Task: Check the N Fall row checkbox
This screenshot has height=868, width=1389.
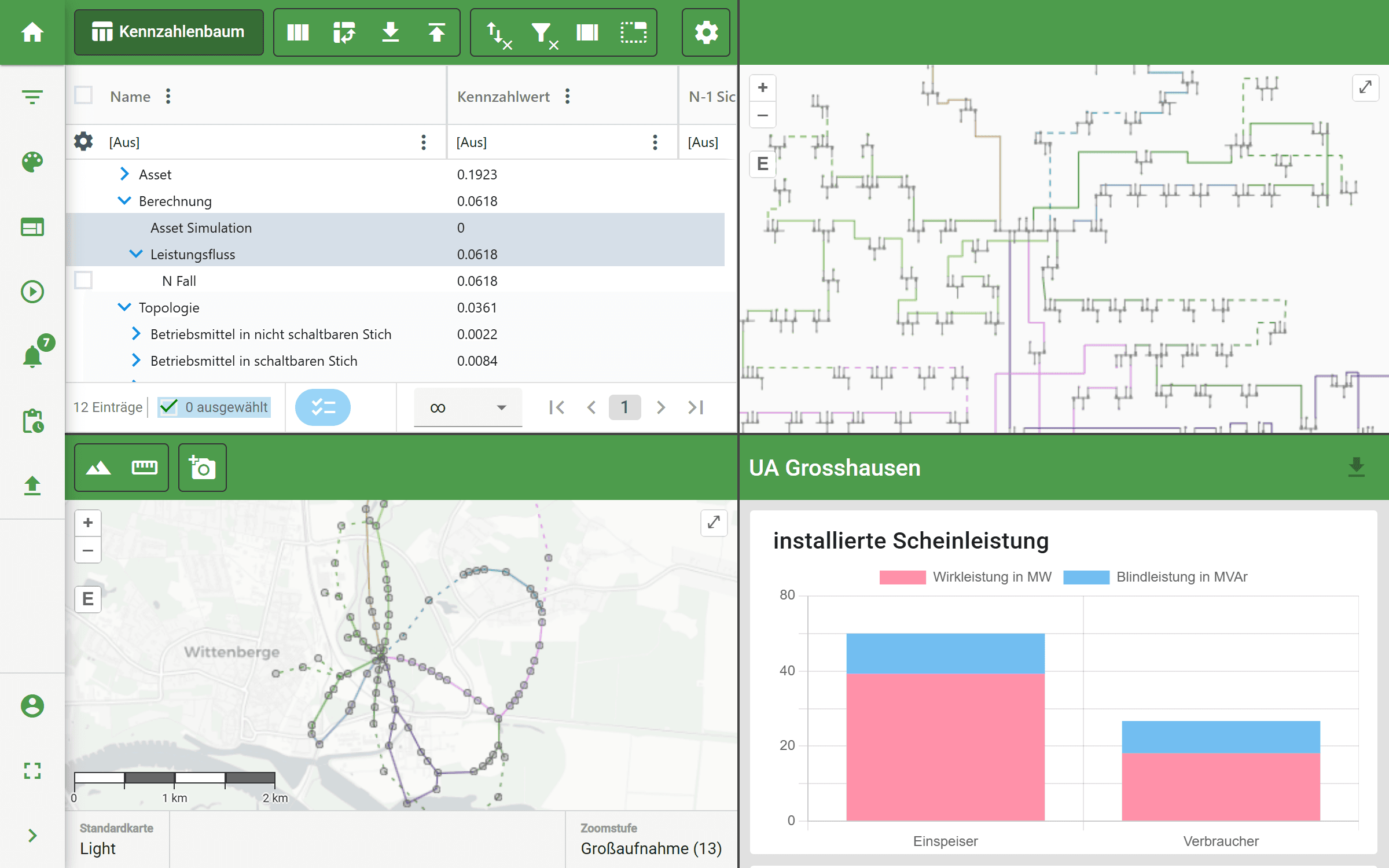Action: [x=83, y=281]
